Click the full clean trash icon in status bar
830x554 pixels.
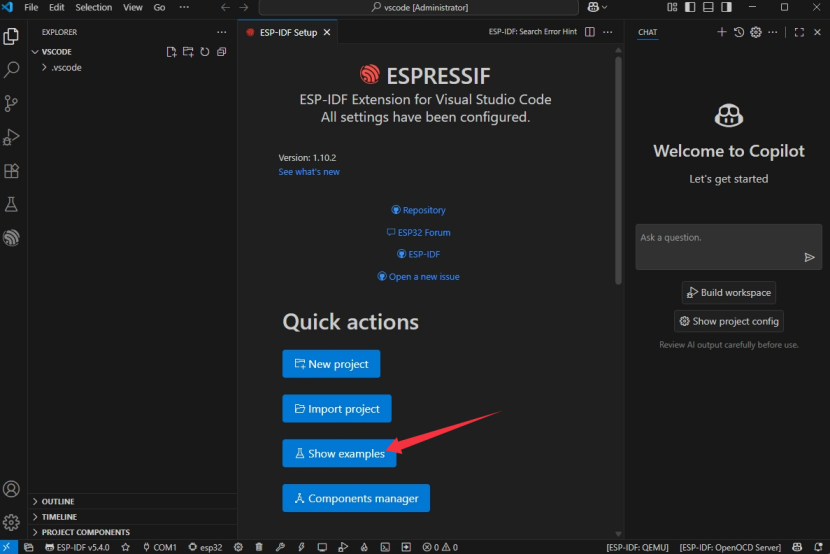click(x=259, y=547)
